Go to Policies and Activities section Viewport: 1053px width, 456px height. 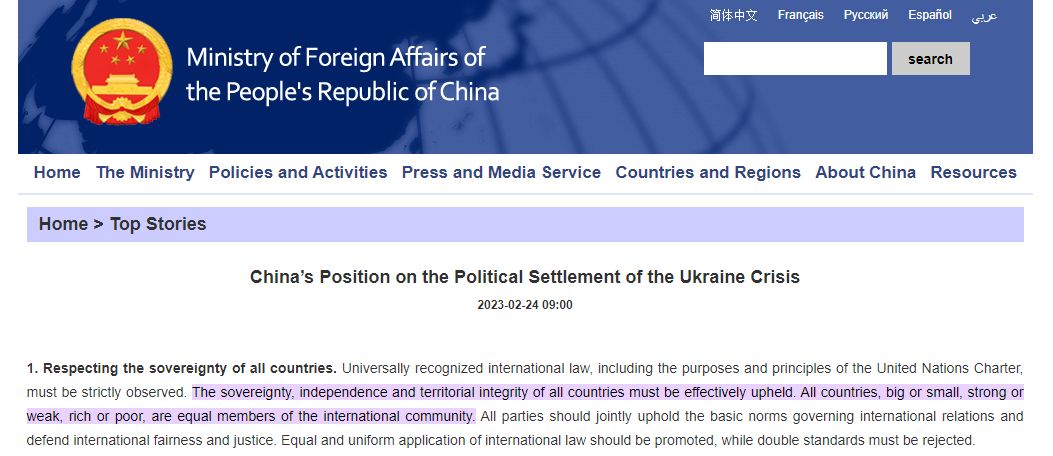click(298, 172)
